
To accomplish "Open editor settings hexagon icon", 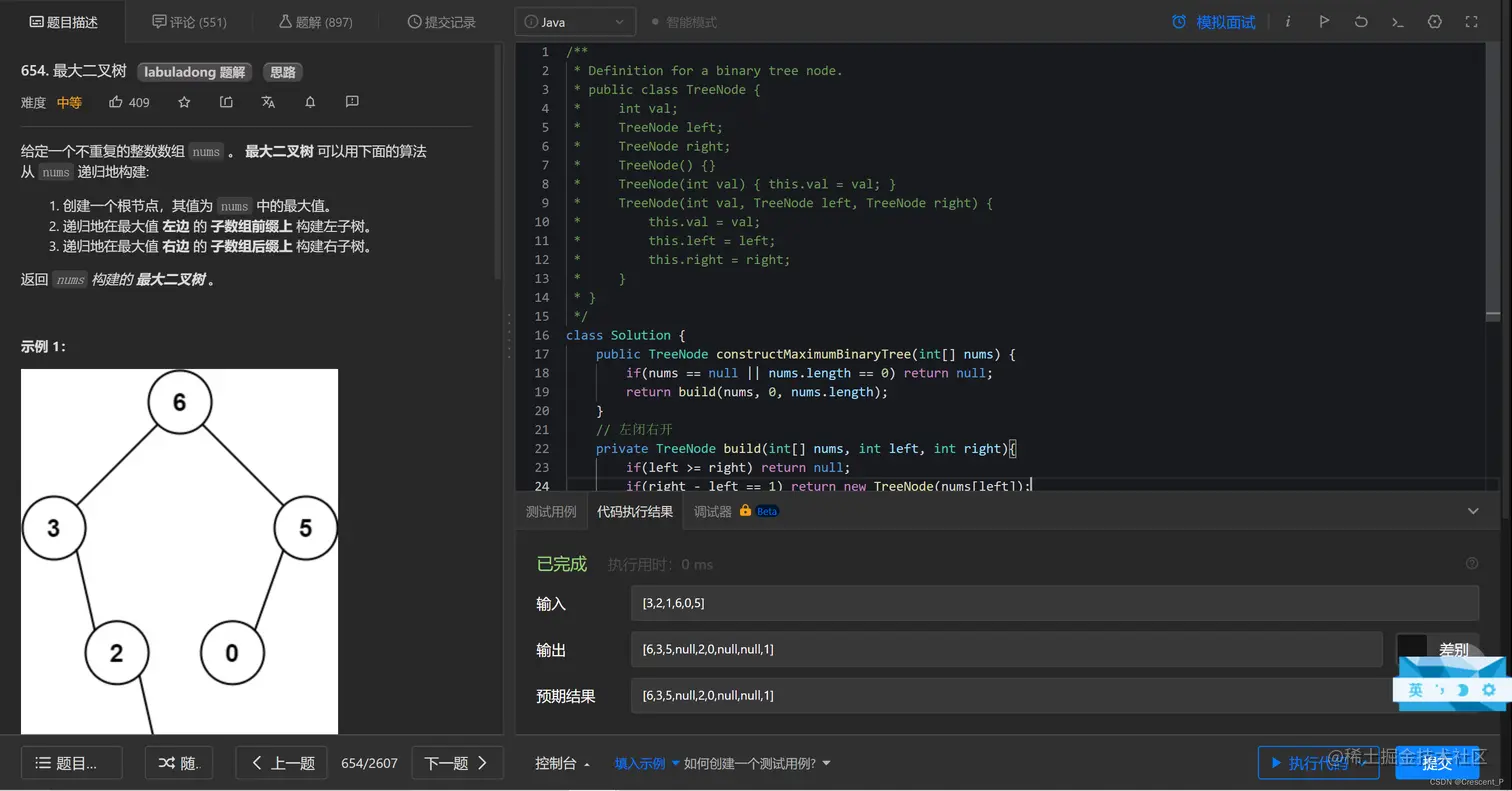I will [1435, 21].
